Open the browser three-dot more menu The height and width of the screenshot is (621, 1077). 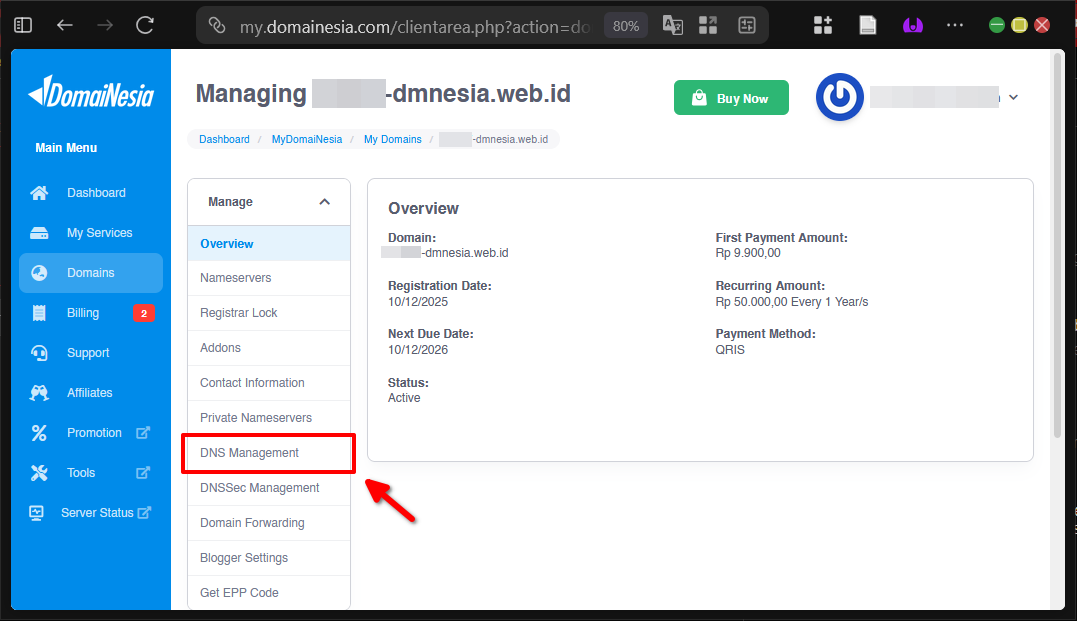[955, 24]
